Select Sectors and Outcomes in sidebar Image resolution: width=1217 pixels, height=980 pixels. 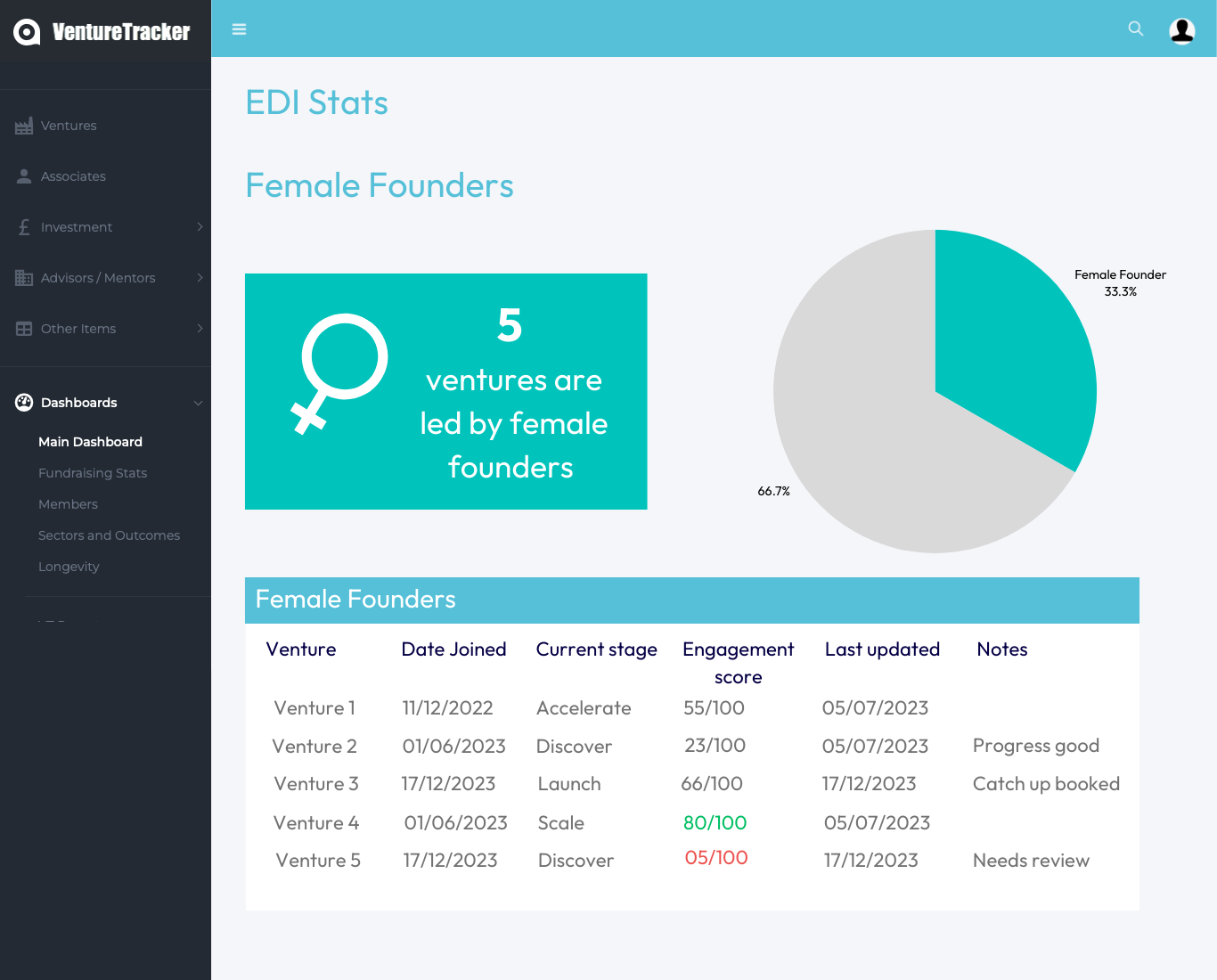tap(109, 535)
